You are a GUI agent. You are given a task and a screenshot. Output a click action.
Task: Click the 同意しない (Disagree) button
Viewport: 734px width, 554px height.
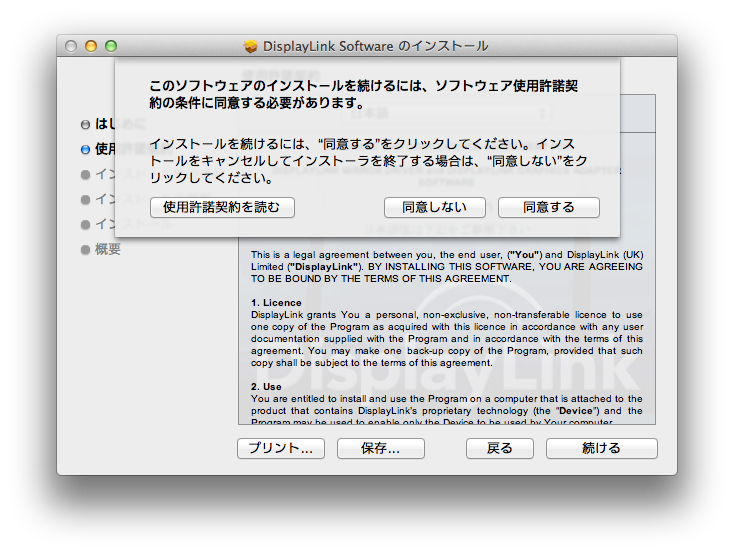(434, 207)
